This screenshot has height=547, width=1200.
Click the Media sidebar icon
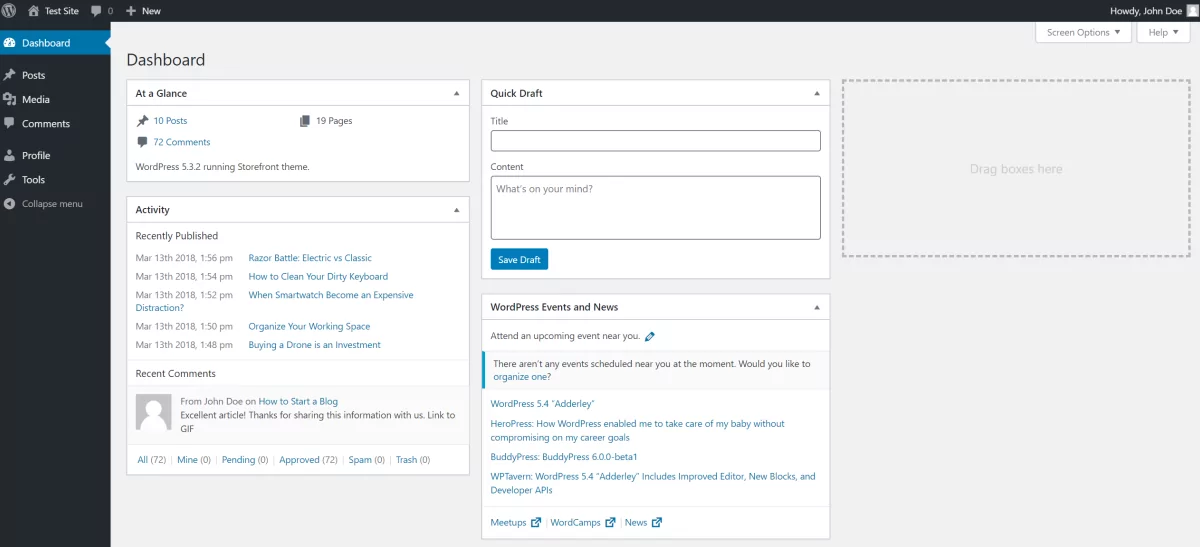10,99
